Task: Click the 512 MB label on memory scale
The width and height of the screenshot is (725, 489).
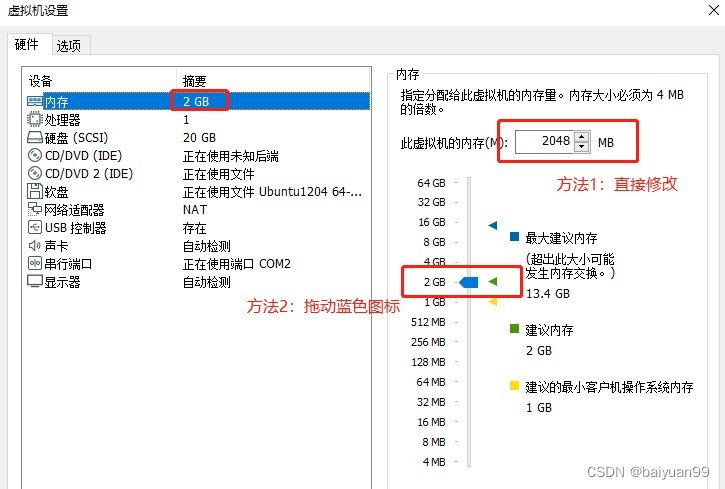Action: 428,322
